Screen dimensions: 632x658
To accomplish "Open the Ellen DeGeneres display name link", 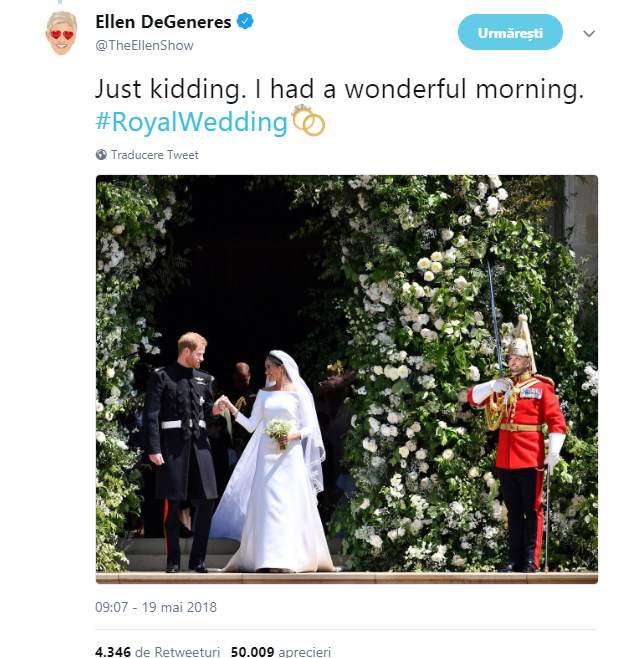I will [164, 23].
